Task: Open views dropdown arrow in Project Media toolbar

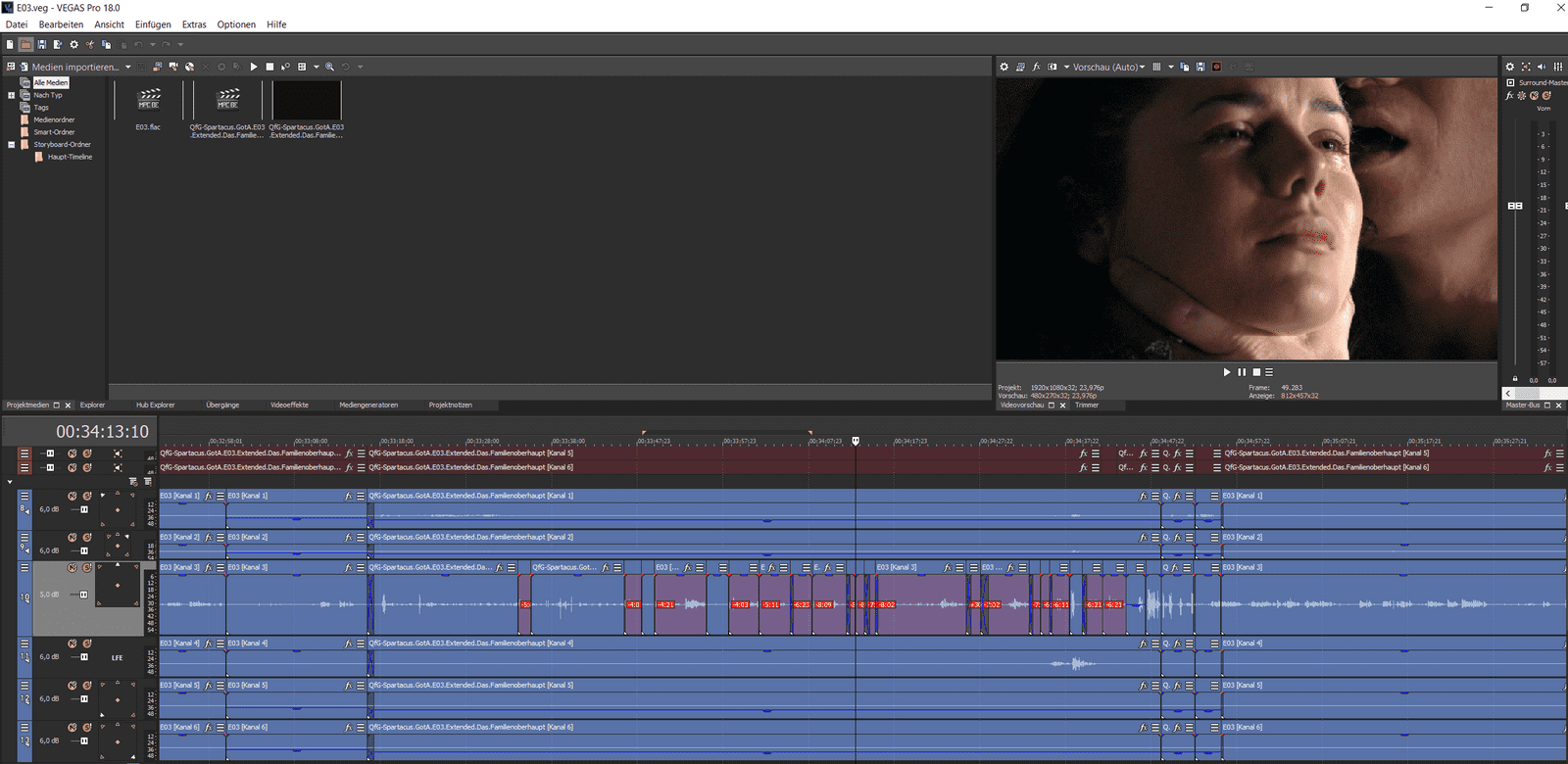Action: (x=317, y=67)
